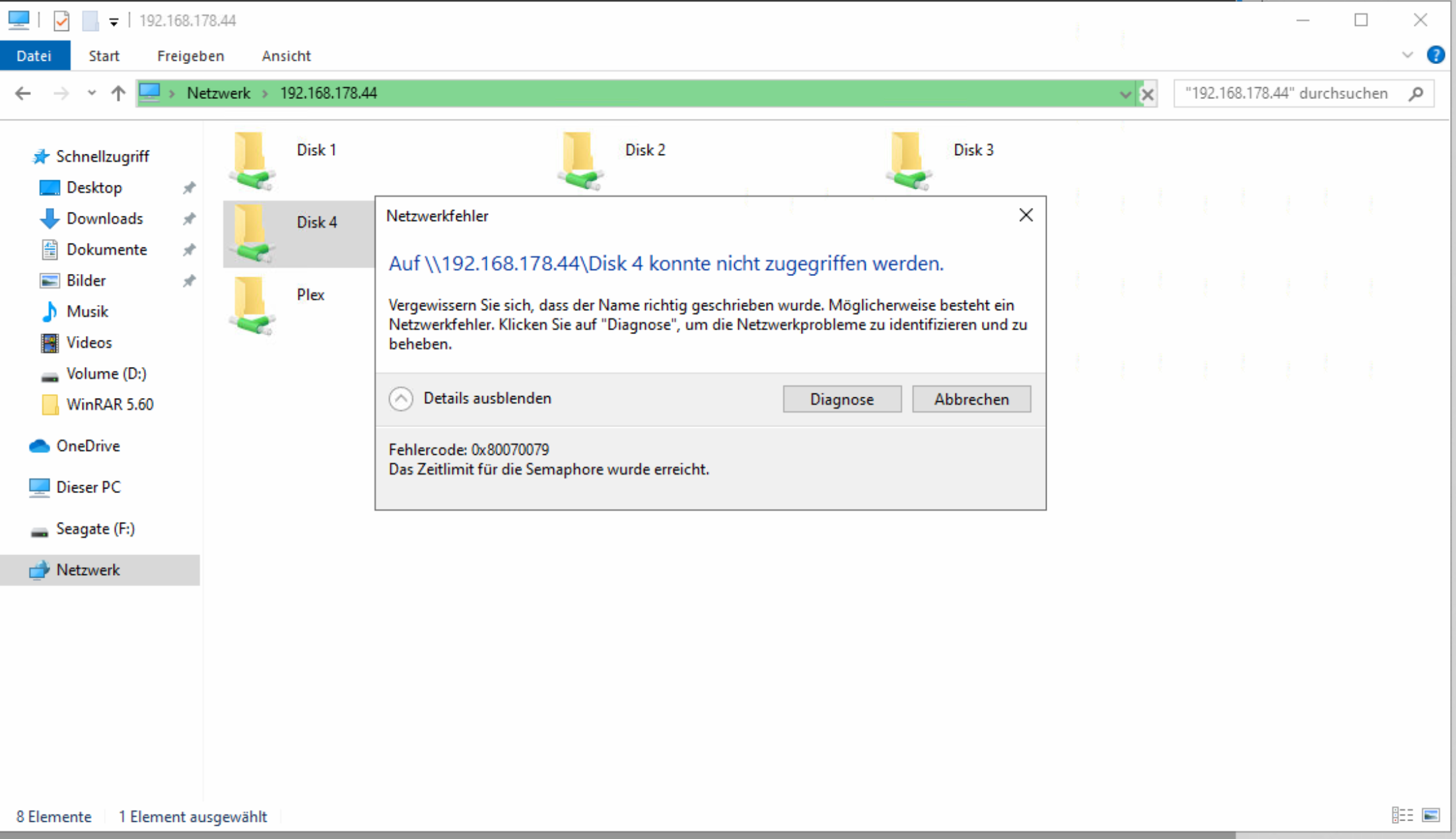Click the first breadcrumb chevron before Netzwerk
1456x839 pixels.
coord(172,94)
